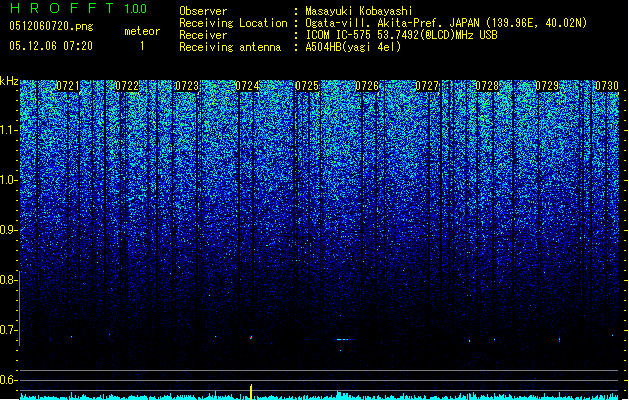Click the Observer field label
The width and height of the screenshot is (629, 400).
203,11
